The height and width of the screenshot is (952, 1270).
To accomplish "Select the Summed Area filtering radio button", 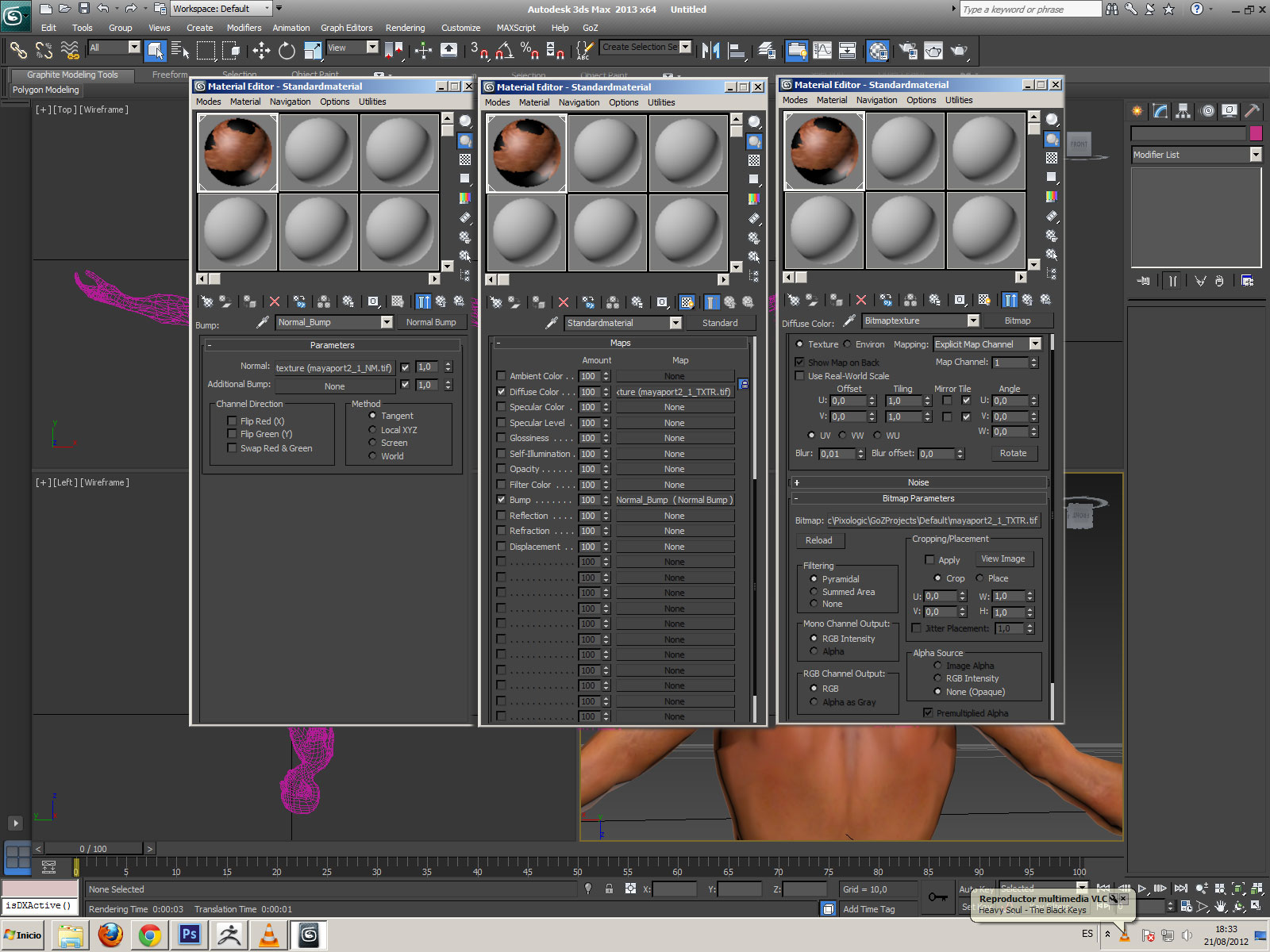I will [814, 592].
